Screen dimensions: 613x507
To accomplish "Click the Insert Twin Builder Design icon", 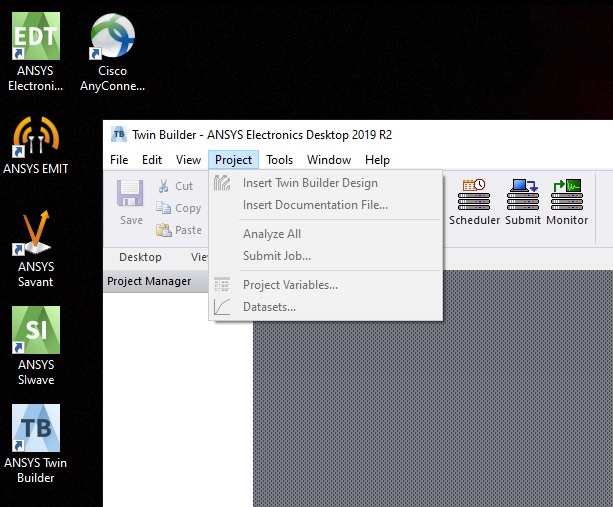I will coord(222,183).
